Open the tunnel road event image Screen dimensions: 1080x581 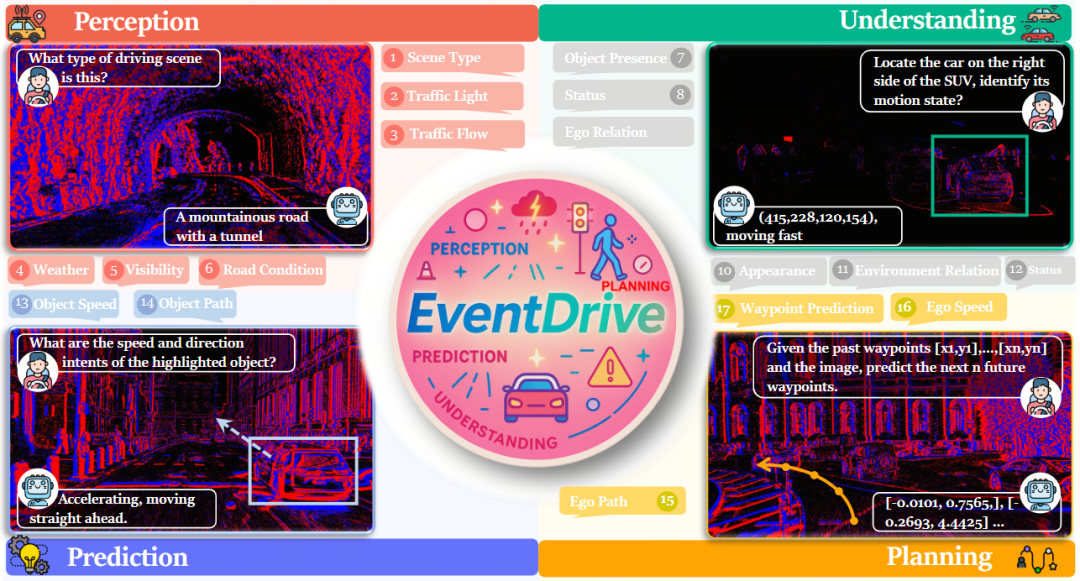pos(191,147)
